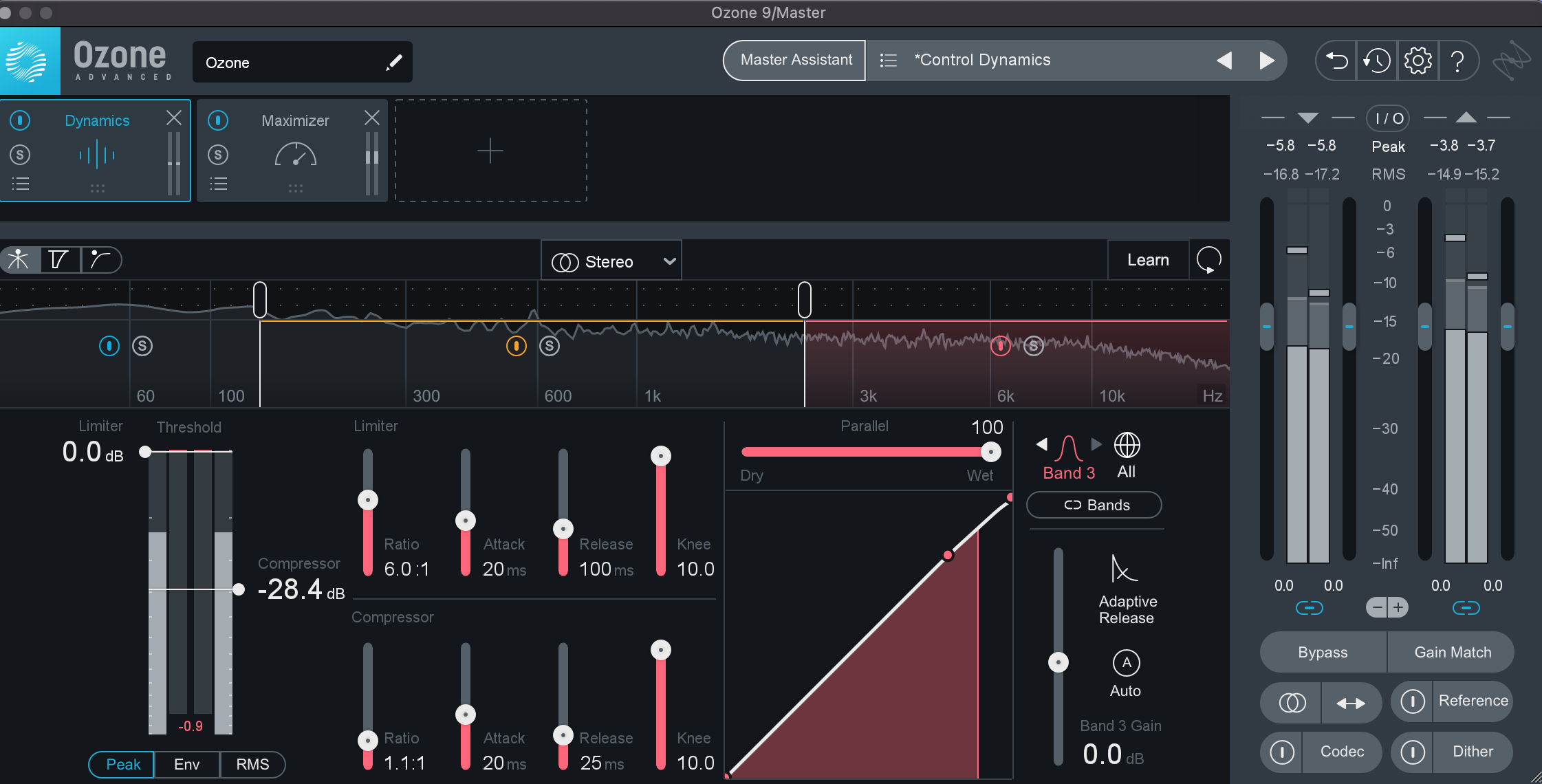Click the I/O meter toggle
This screenshot has width=1542, height=784.
click(x=1388, y=118)
